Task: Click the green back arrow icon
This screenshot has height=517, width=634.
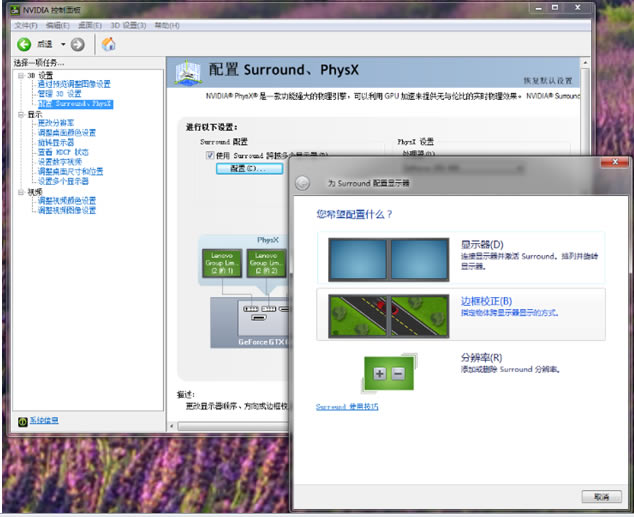Action: 24,44
